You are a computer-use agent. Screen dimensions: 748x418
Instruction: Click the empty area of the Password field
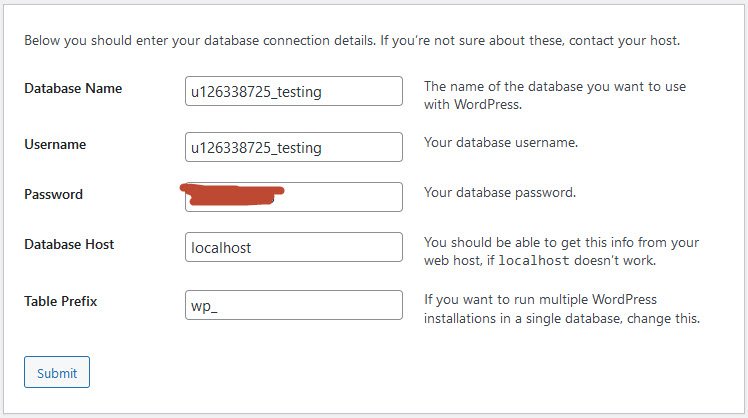click(x=343, y=197)
